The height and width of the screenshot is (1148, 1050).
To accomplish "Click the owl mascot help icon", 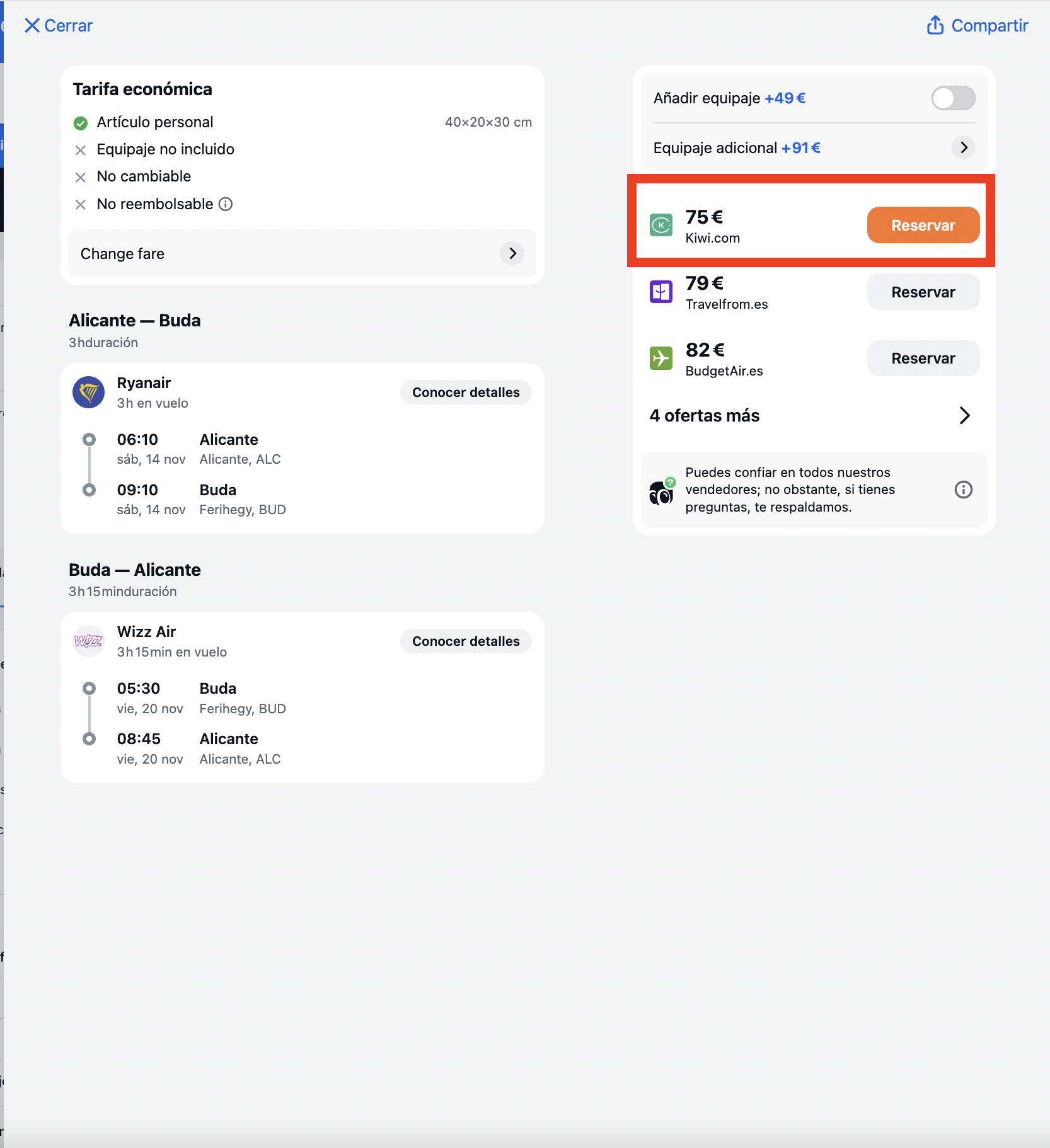I will 662,492.
